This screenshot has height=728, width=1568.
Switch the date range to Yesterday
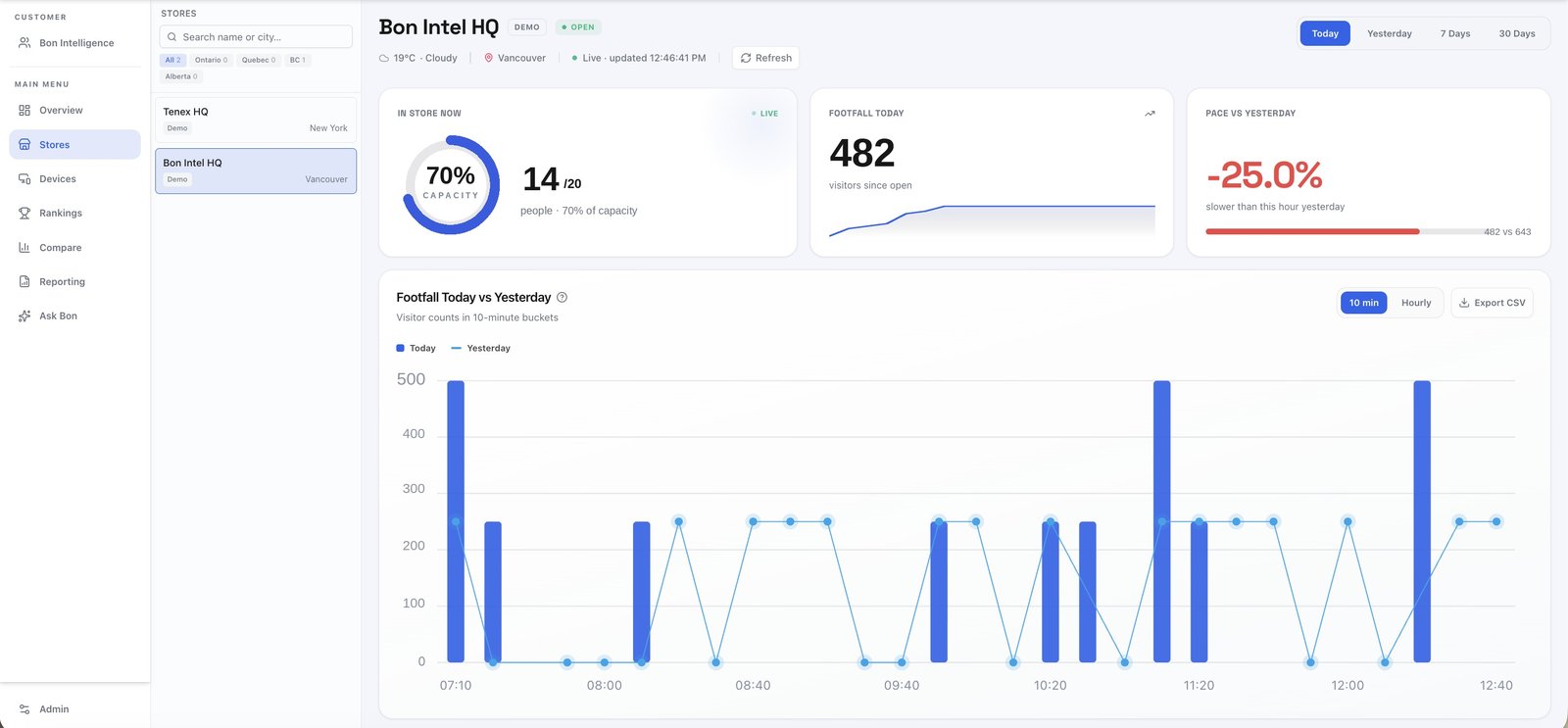pyautogui.click(x=1390, y=33)
